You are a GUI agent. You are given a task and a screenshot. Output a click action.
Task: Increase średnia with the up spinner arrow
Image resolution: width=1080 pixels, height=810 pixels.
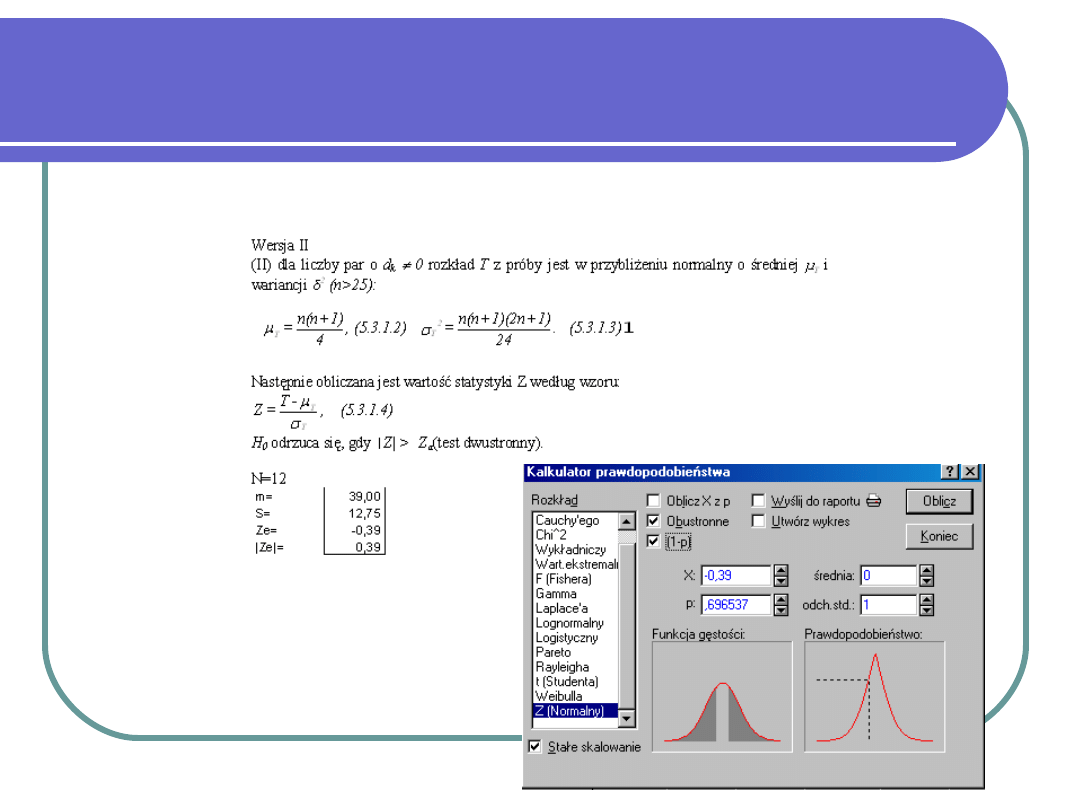(926, 570)
